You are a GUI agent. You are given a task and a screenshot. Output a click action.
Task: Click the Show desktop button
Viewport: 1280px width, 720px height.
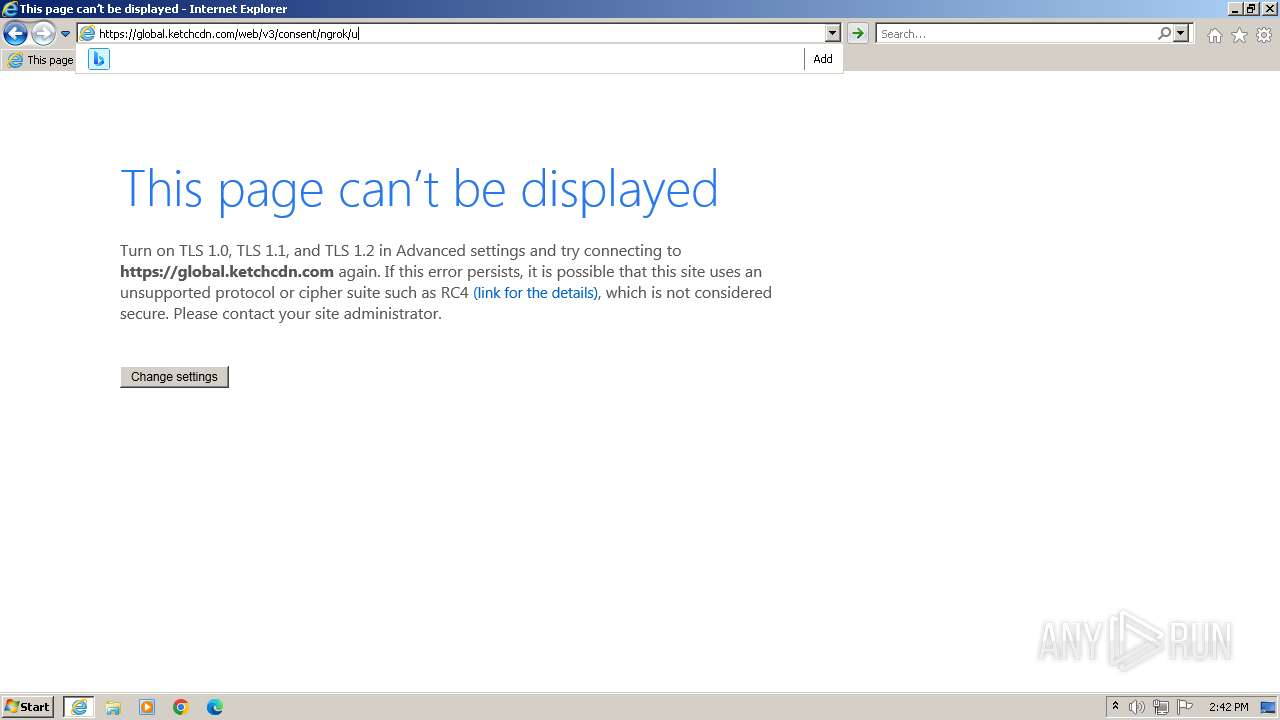click(1269, 707)
